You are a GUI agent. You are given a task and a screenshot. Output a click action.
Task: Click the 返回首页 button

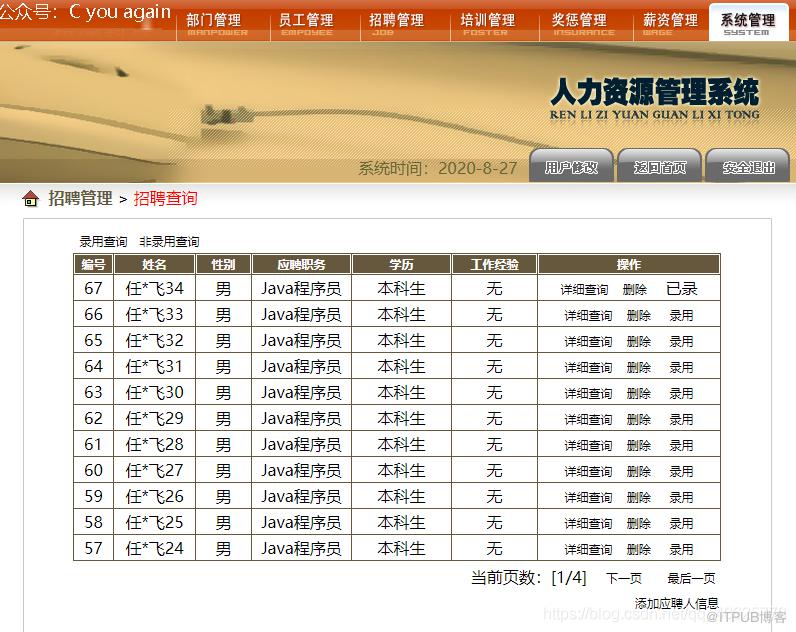pyautogui.click(x=659, y=167)
